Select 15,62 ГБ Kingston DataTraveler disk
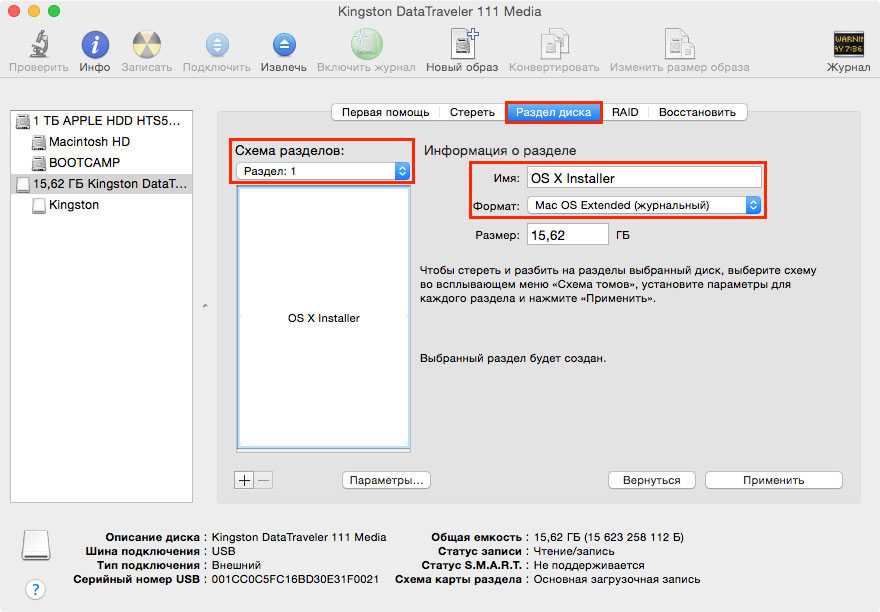Viewport: 880px width, 612px height. (101, 184)
